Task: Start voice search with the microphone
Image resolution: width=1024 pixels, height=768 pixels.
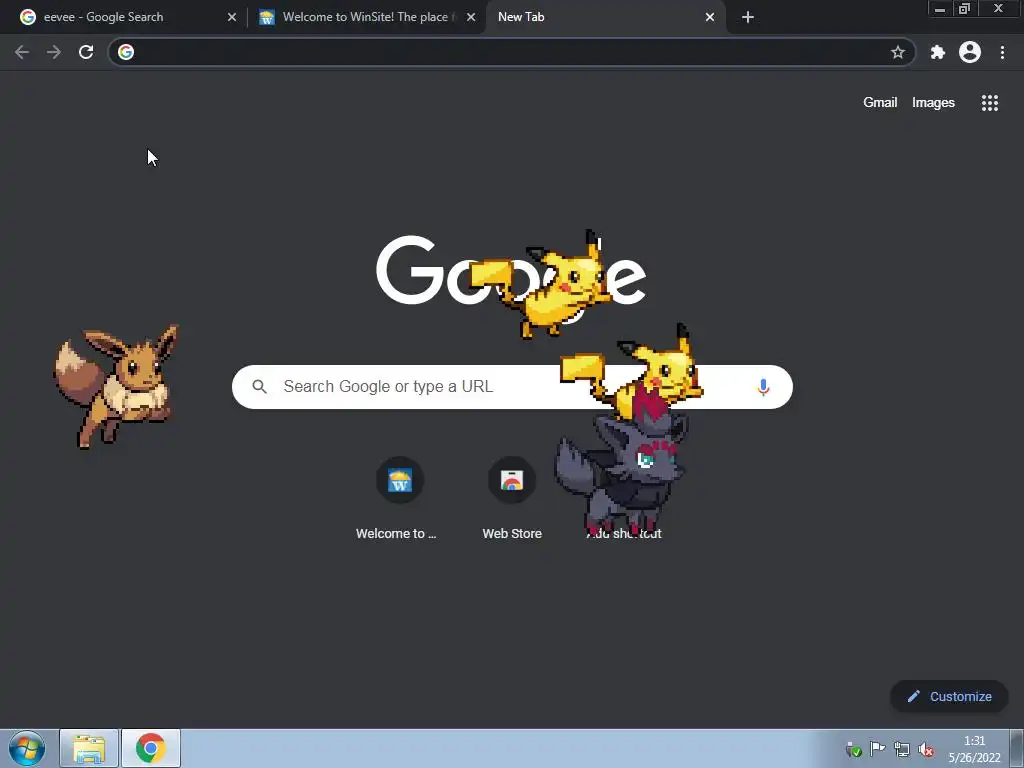Action: [763, 387]
